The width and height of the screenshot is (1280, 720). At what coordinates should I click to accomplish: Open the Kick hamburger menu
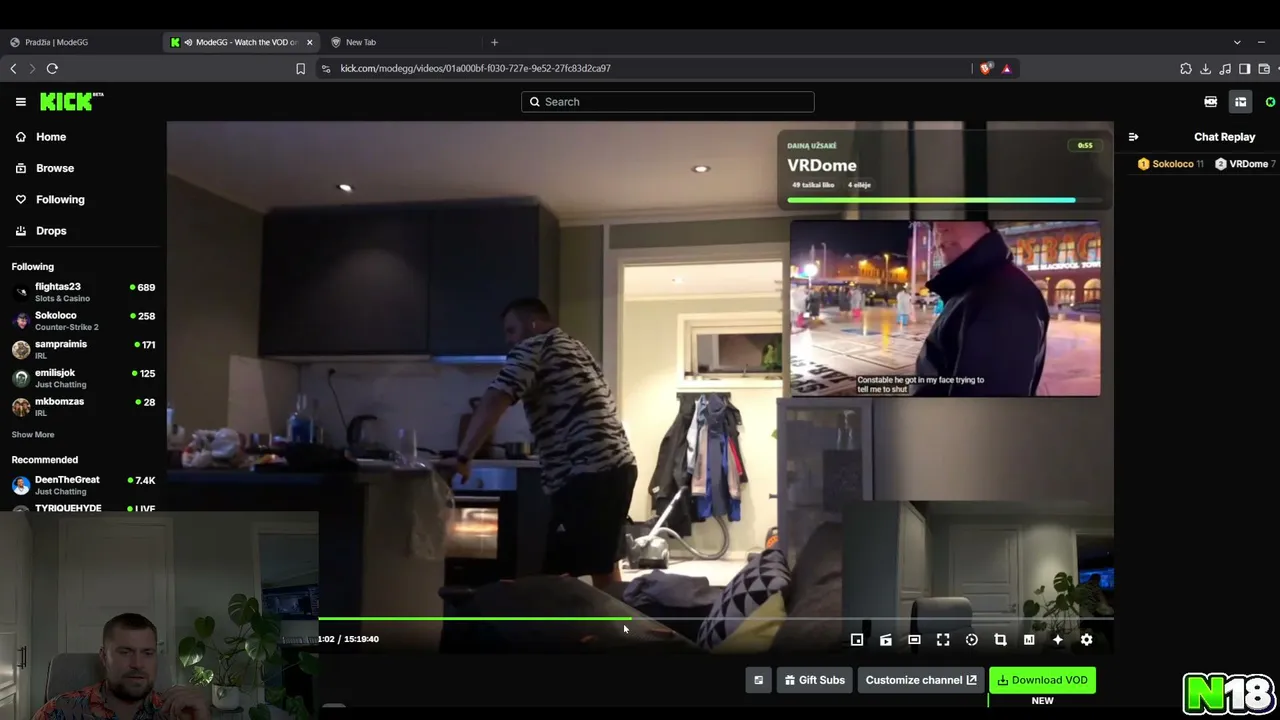tap(20, 102)
